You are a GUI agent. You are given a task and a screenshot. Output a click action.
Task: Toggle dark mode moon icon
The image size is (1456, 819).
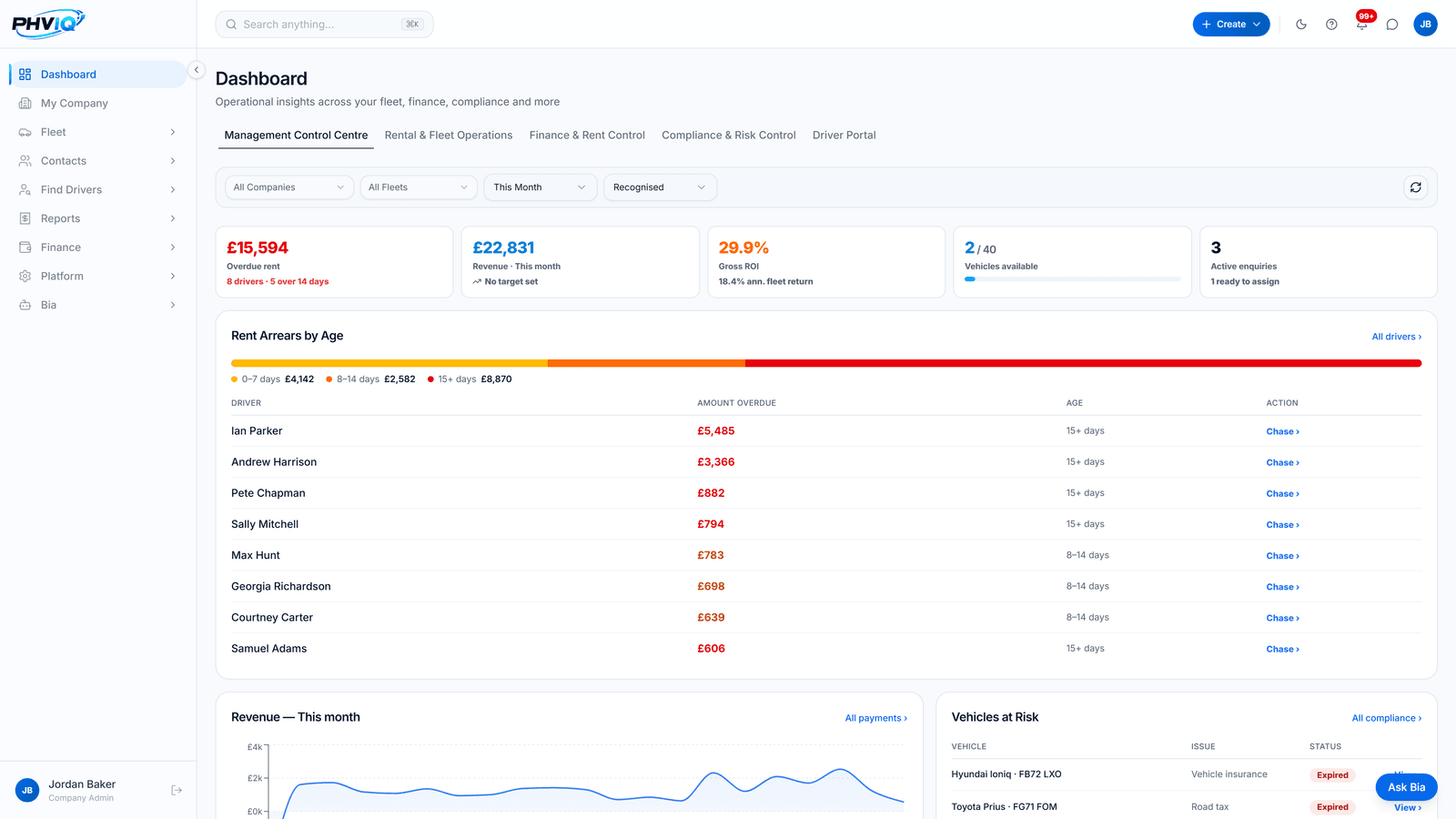(1301, 25)
